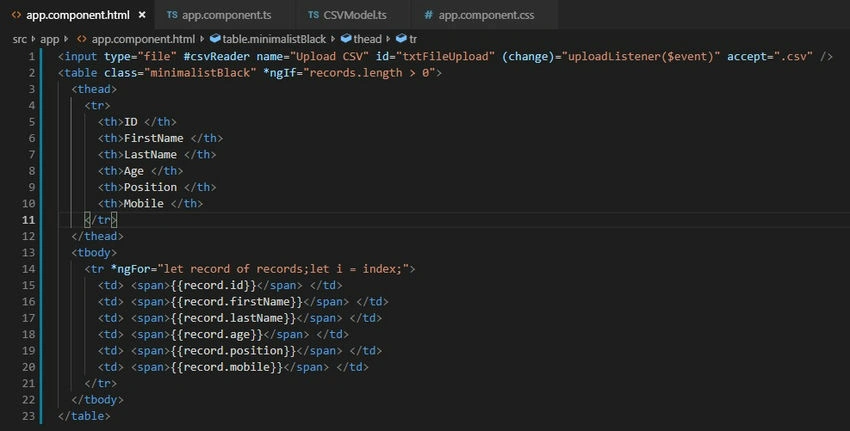
Task: Click the app breadcrumb folder
Action: (x=49, y=39)
